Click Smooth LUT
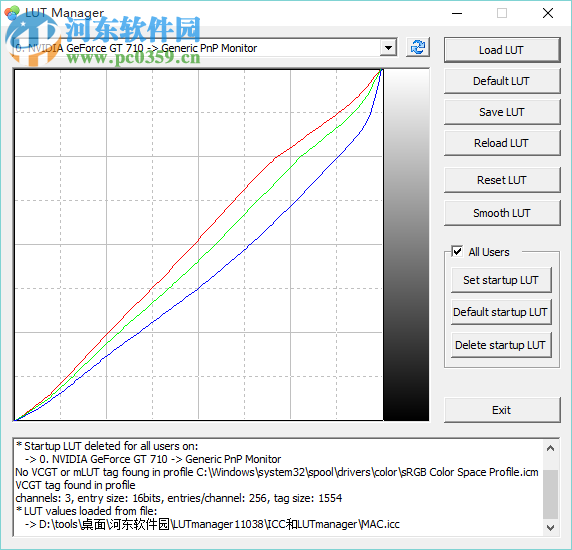 (x=502, y=213)
